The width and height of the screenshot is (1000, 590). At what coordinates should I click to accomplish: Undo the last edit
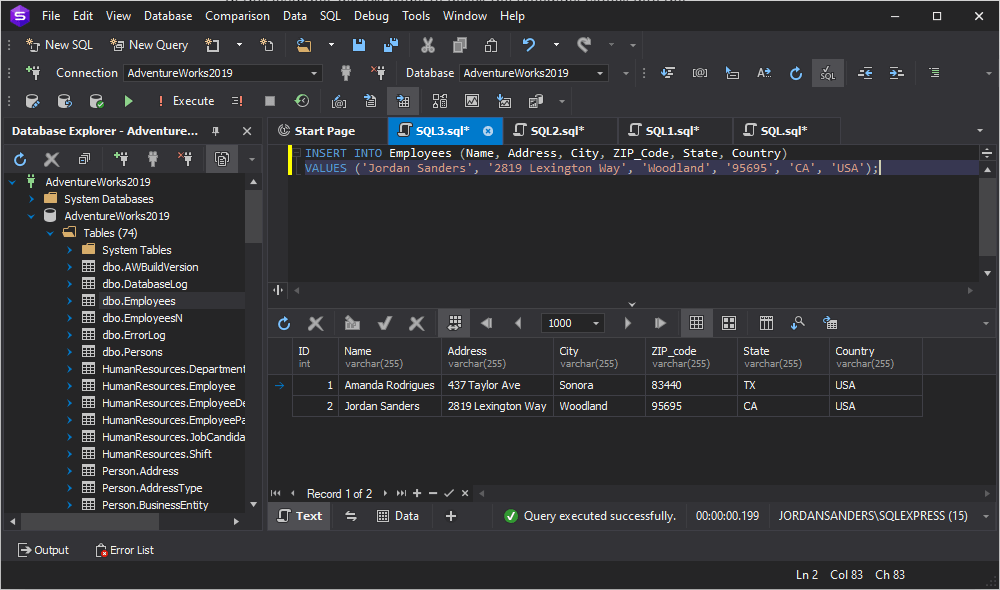527,44
